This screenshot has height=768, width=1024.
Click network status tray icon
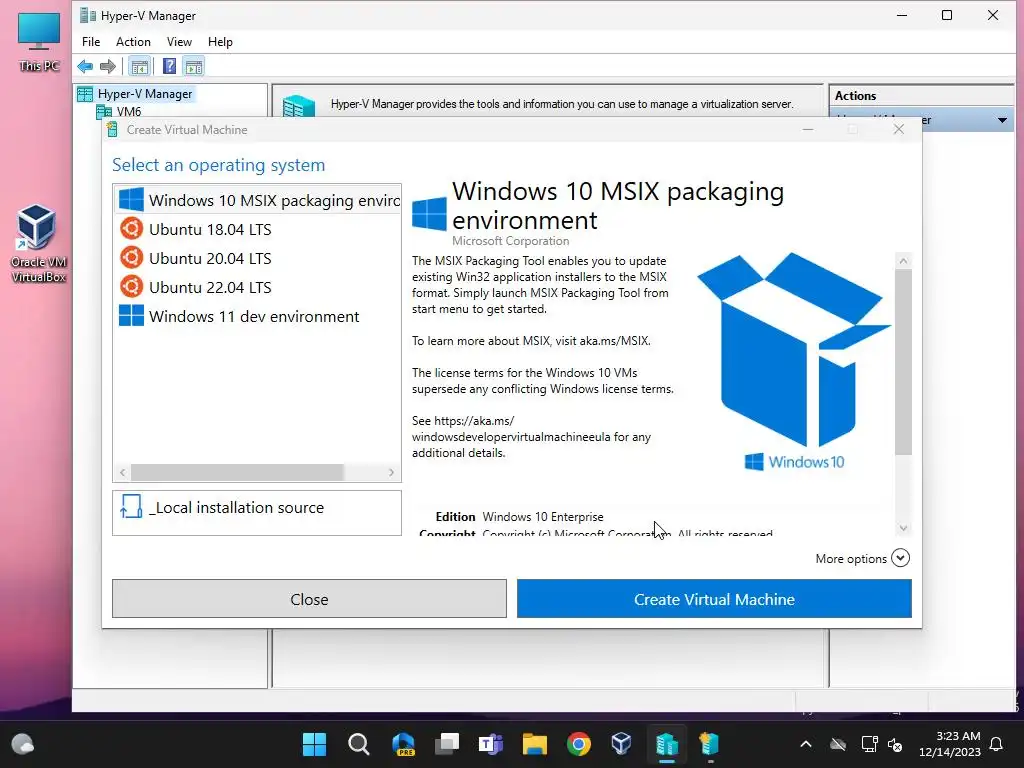869,744
